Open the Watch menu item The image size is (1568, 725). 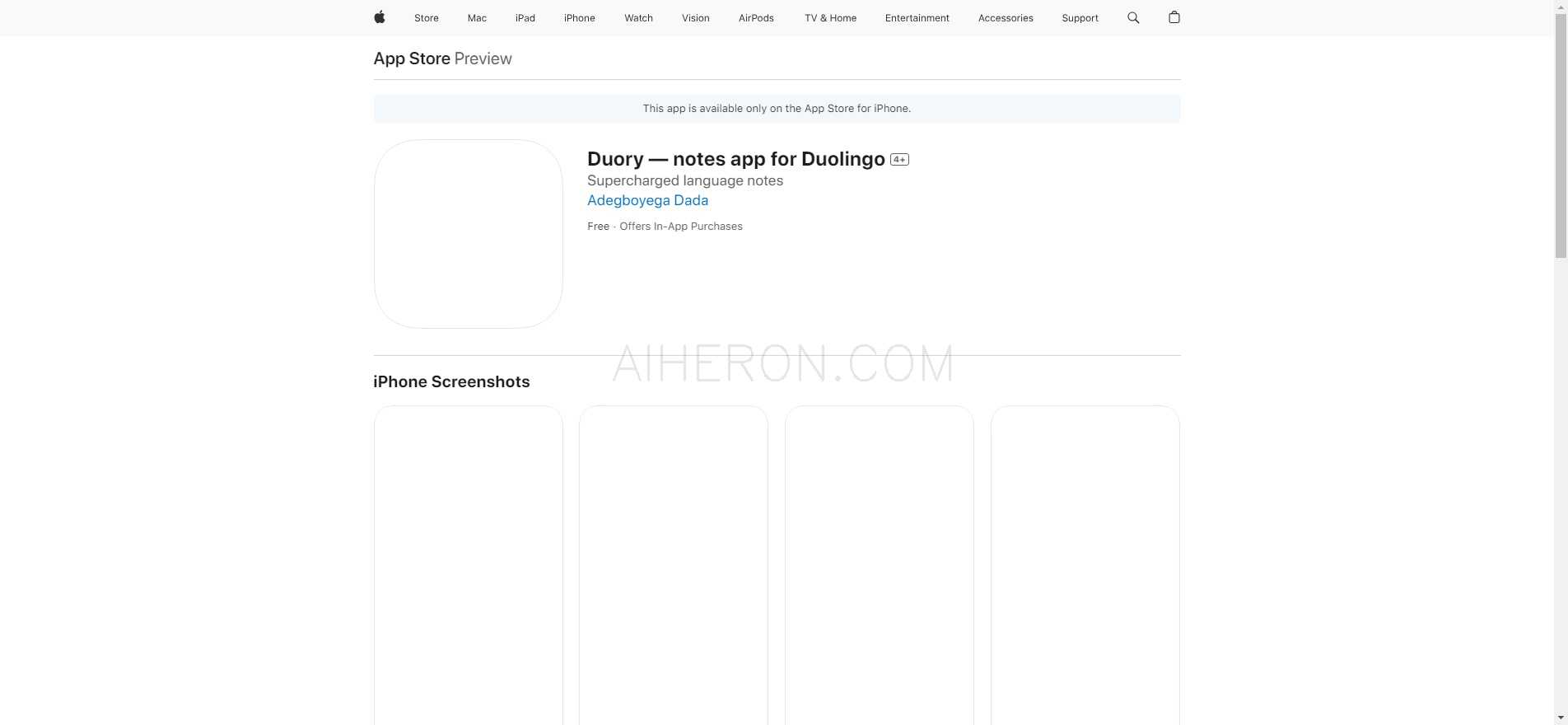tap(638, 18)
